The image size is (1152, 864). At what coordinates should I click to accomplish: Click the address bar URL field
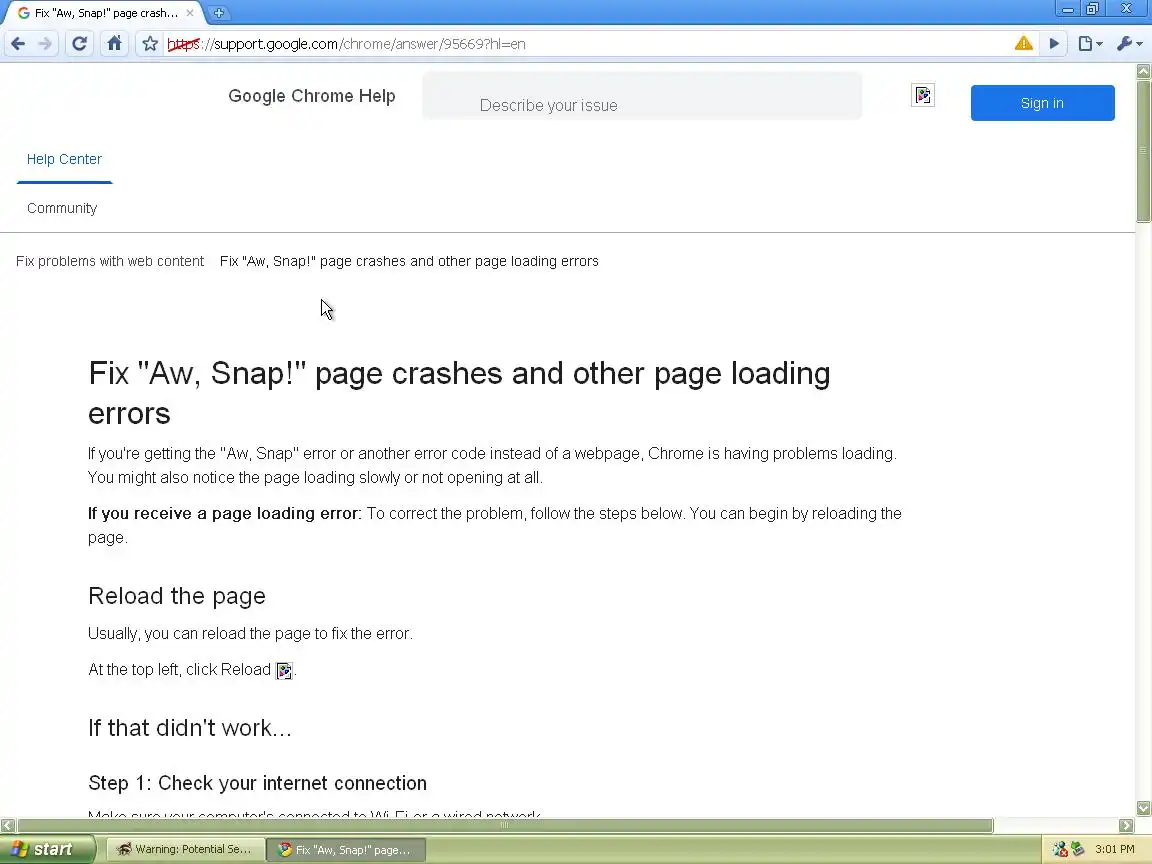[x=588, y=44]
